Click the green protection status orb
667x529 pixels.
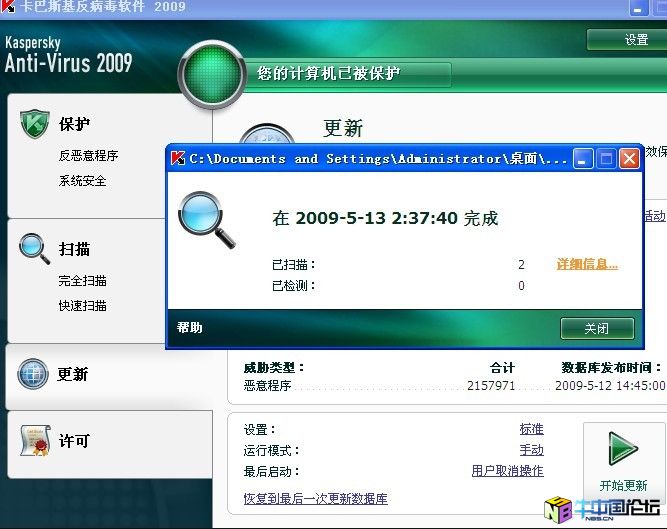point(212,74)
